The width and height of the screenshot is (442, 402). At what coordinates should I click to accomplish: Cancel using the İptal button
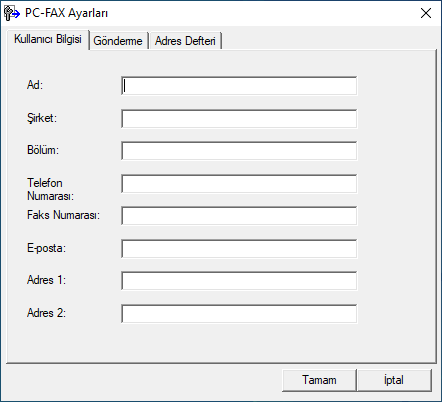(394, 380)
